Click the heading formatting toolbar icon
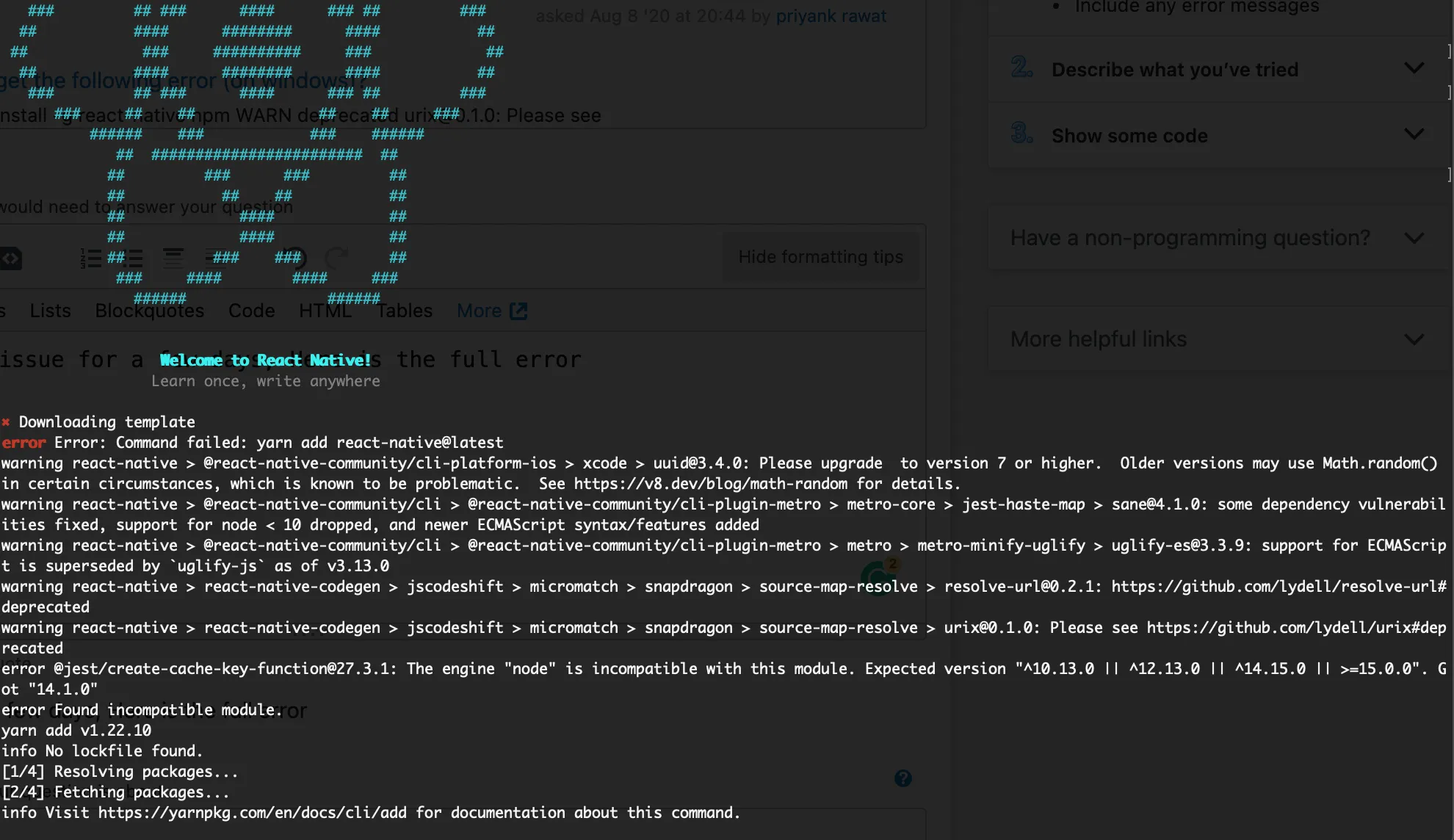The image size is (1454, 840). point(173,258)
